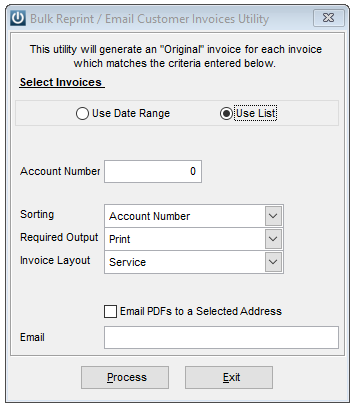Screen dimensions: 362x409
Task: Click the window title text
Action: 149,19
